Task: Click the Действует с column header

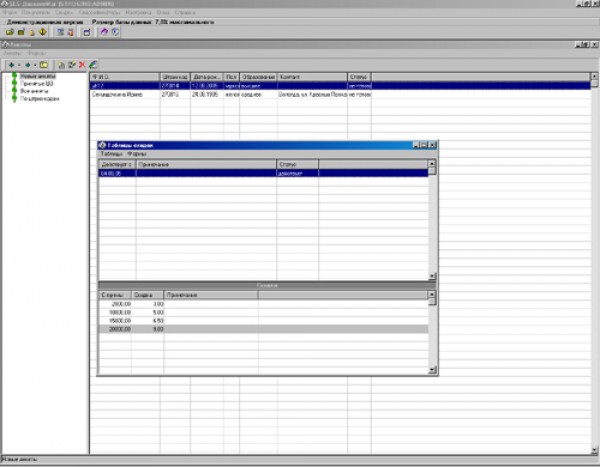Action: tap(117, 165)
